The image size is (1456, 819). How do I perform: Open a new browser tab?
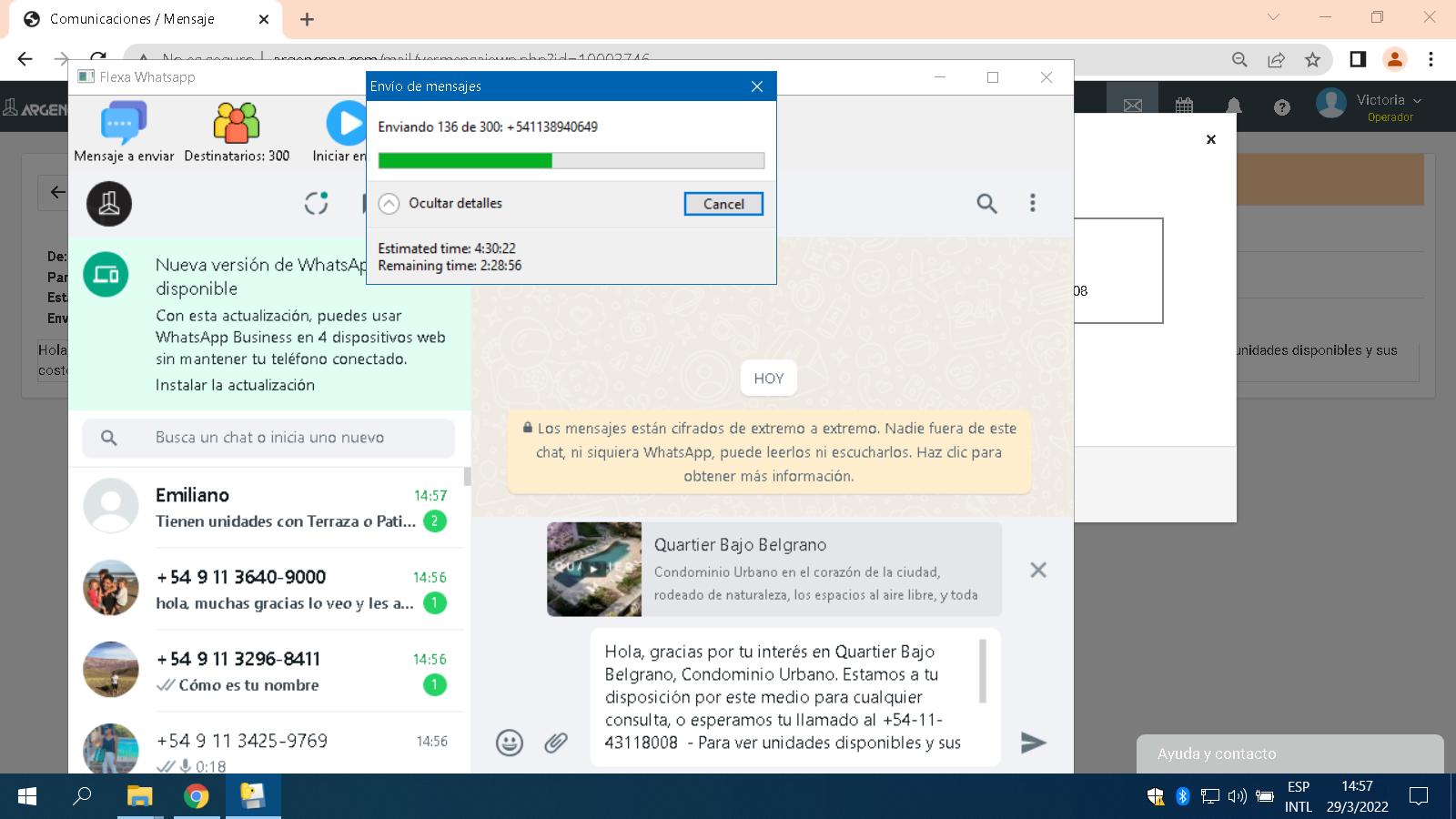pyautogui.click(x=308, y=19)
